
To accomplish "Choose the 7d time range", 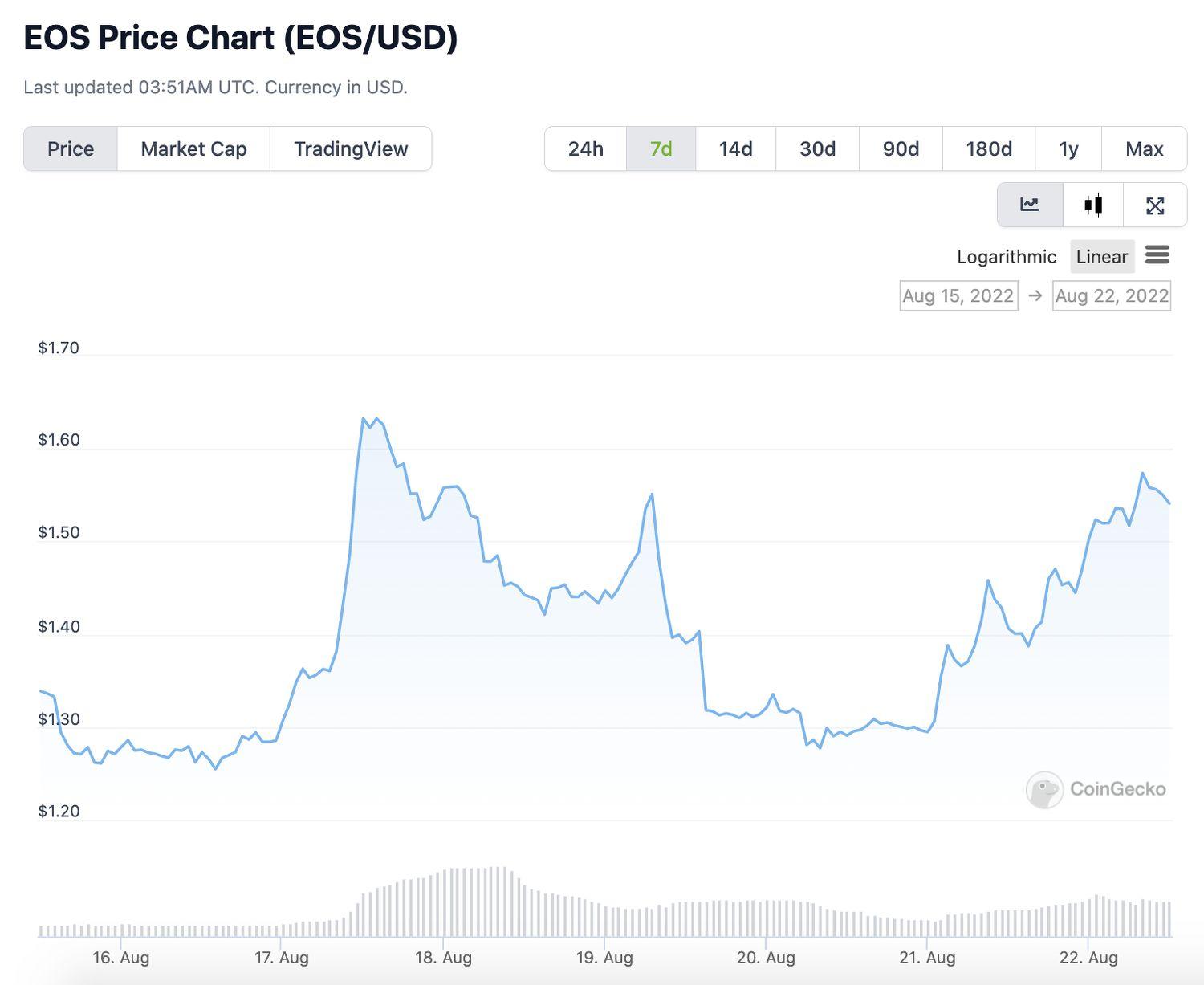I will (x=661, y=149).
